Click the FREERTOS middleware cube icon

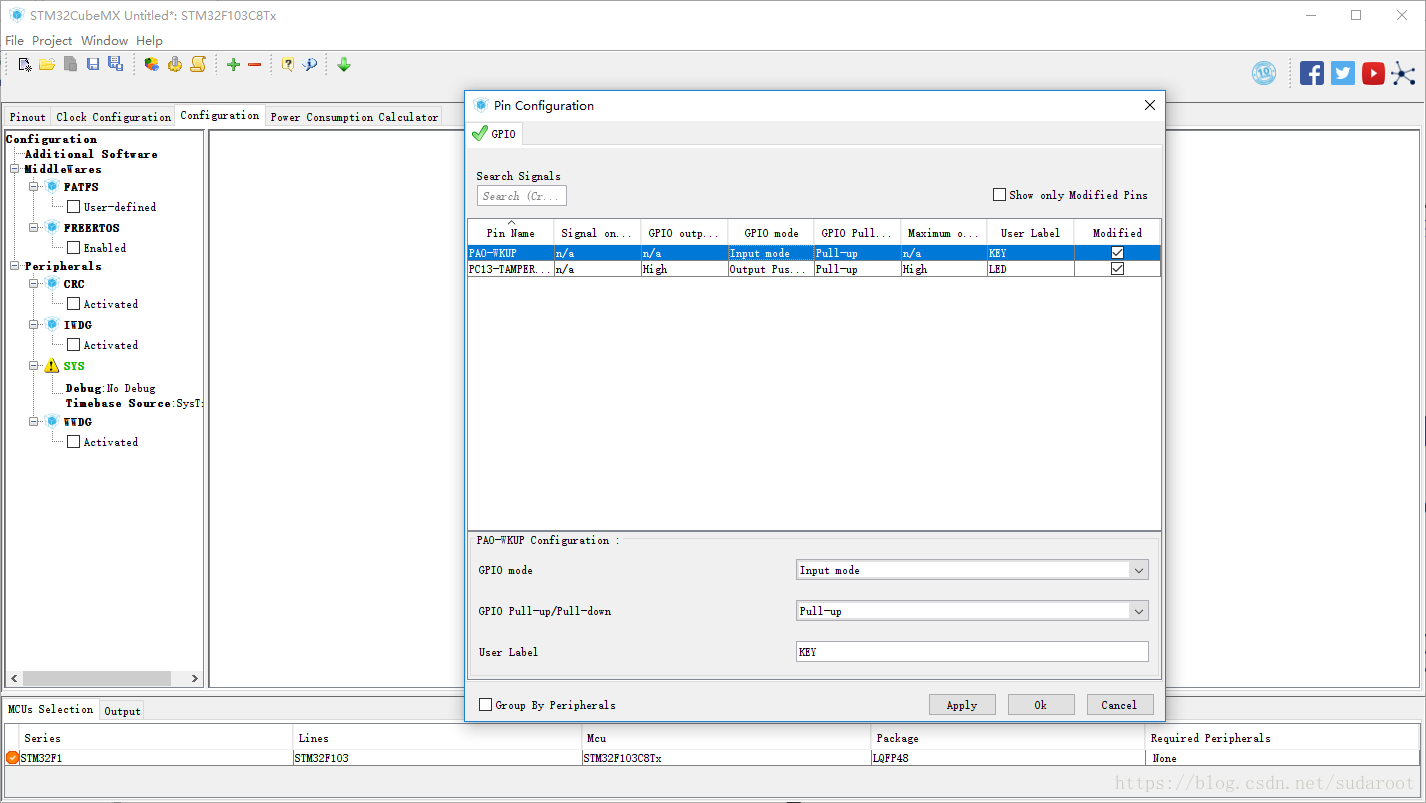pyautogui.click(x=53, y=227)
